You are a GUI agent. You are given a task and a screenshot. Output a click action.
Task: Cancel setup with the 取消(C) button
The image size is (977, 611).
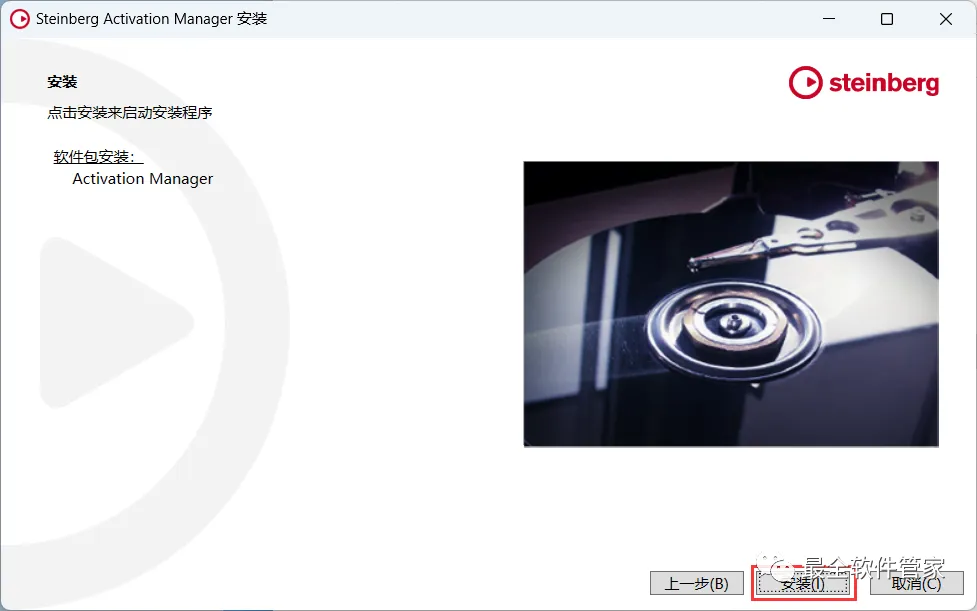coord(917,584)
